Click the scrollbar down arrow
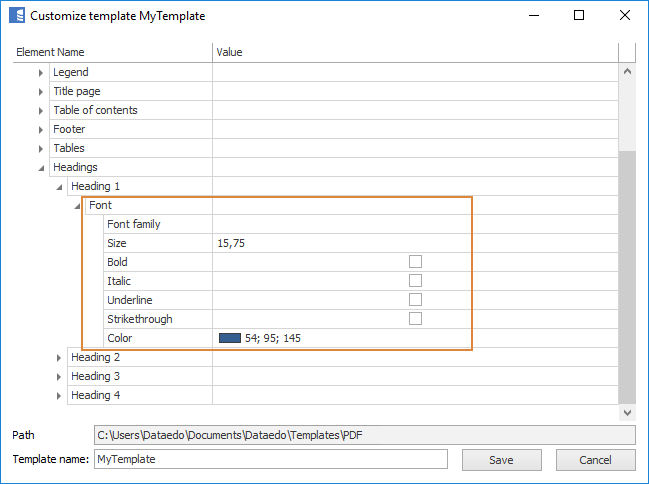This screenshot has width=649, height=484. point(627,412)
